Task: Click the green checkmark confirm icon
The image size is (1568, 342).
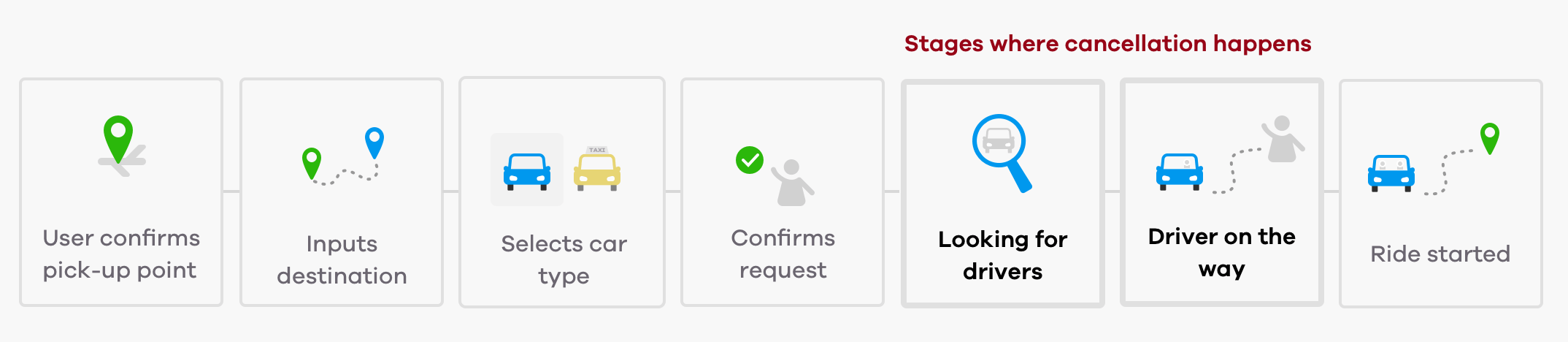Action: (750, 160)
